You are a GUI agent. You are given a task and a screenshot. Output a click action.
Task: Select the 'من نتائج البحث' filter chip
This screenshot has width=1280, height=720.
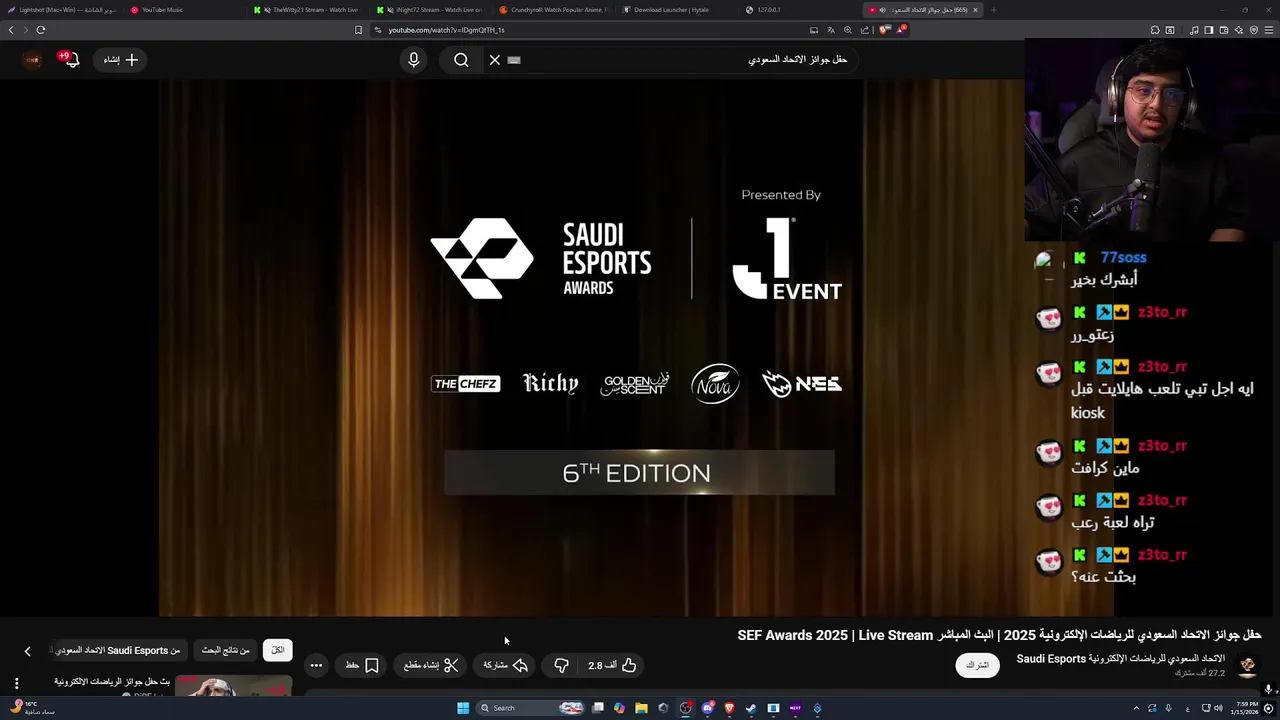coord(226,650)
